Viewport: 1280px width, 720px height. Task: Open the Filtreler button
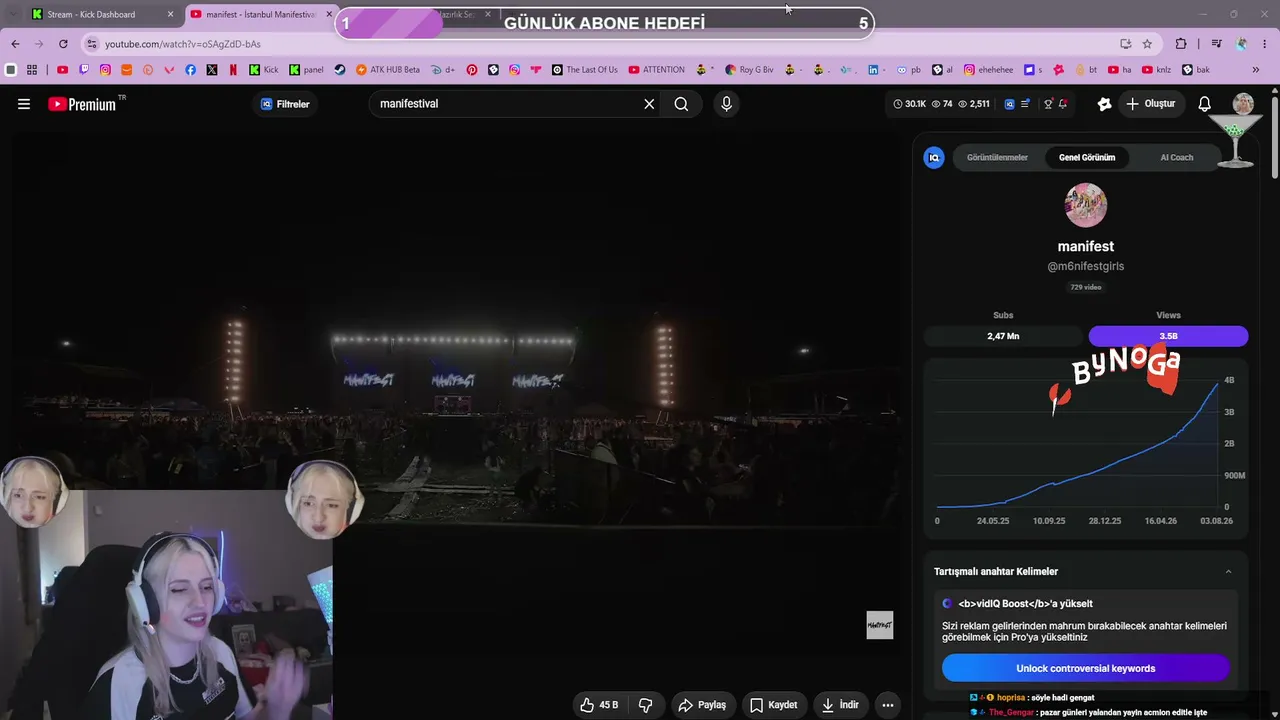pos(285,104)
